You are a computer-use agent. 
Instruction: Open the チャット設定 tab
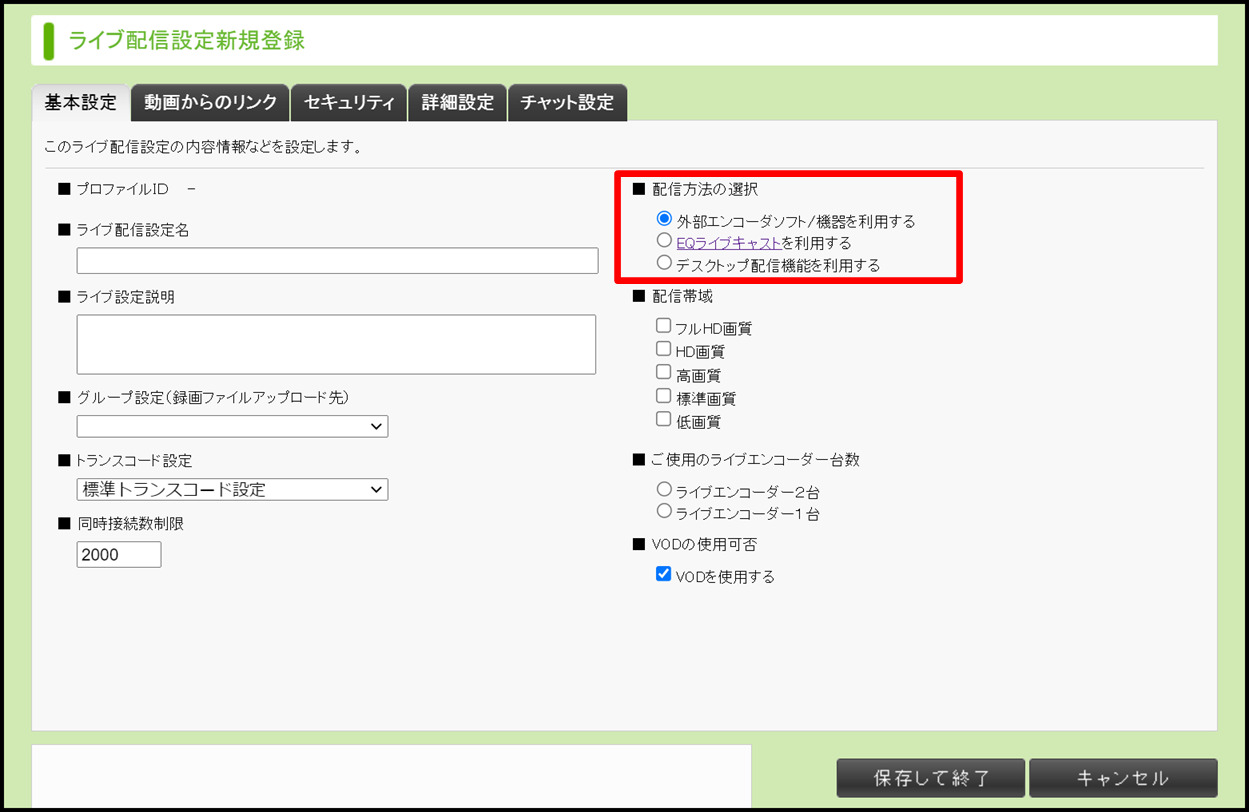[567, 103]
